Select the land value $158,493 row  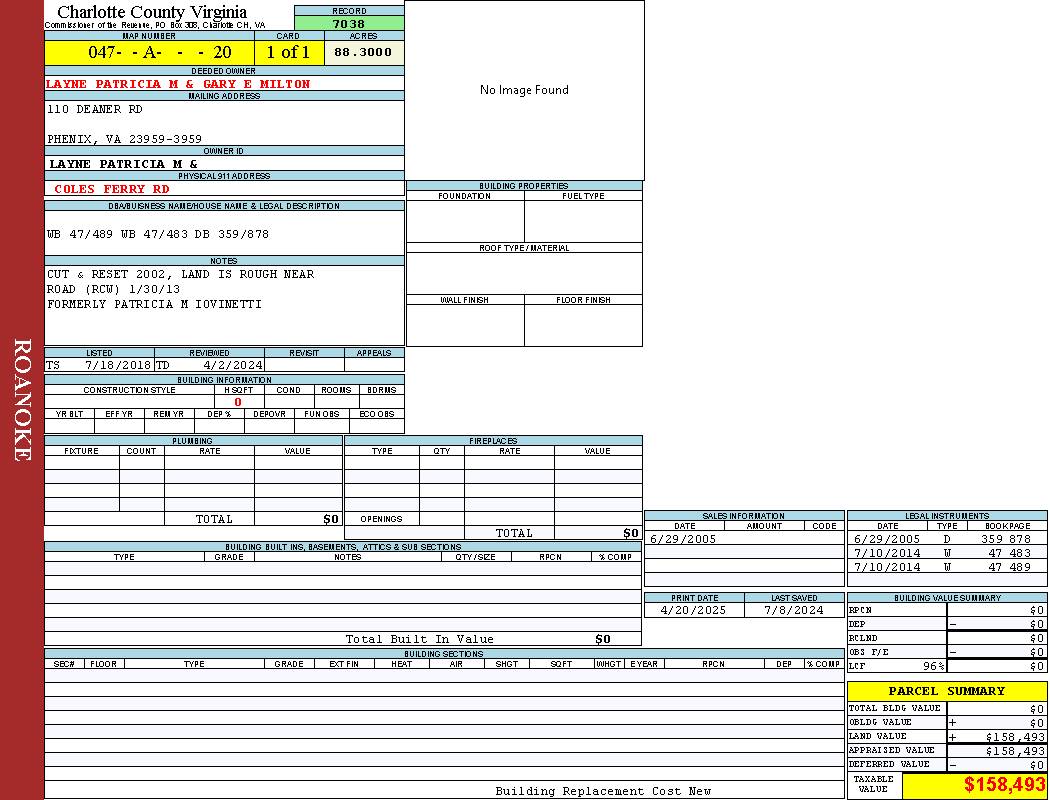tap(946, 737)
